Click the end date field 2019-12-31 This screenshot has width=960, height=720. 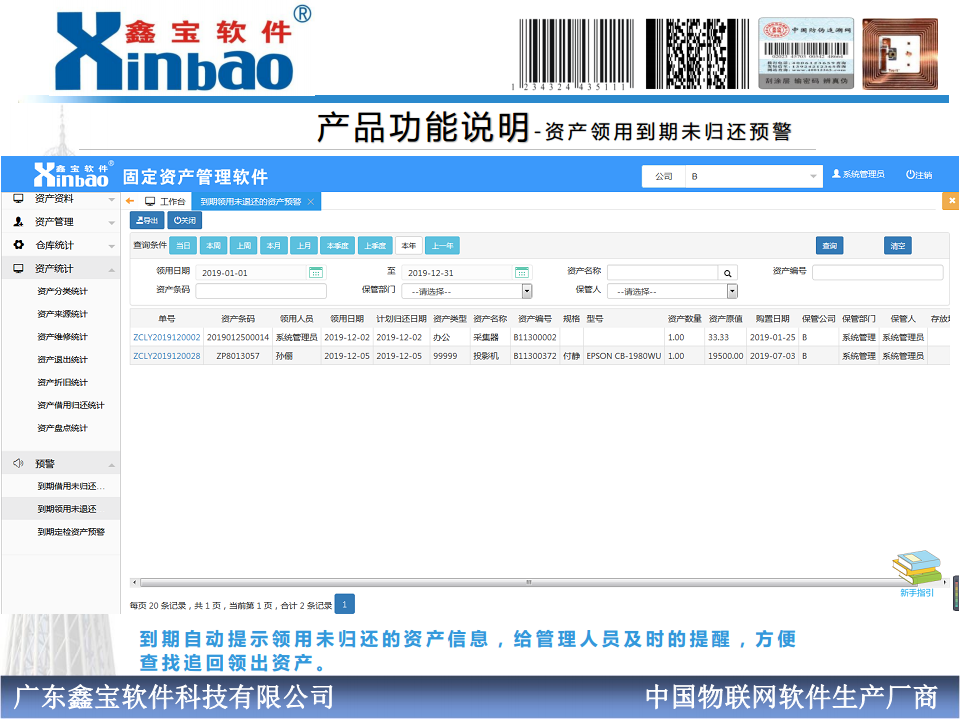[x=457, y=272]
